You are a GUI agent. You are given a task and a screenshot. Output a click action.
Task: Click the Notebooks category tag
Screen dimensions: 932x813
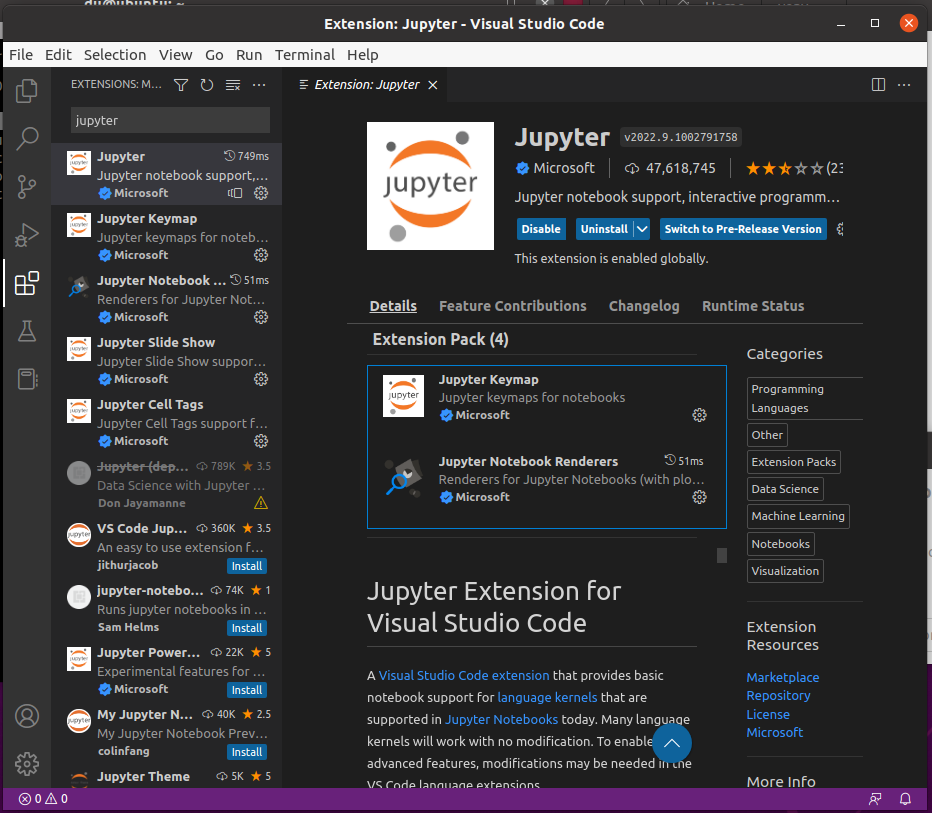[x=780, y=544]
